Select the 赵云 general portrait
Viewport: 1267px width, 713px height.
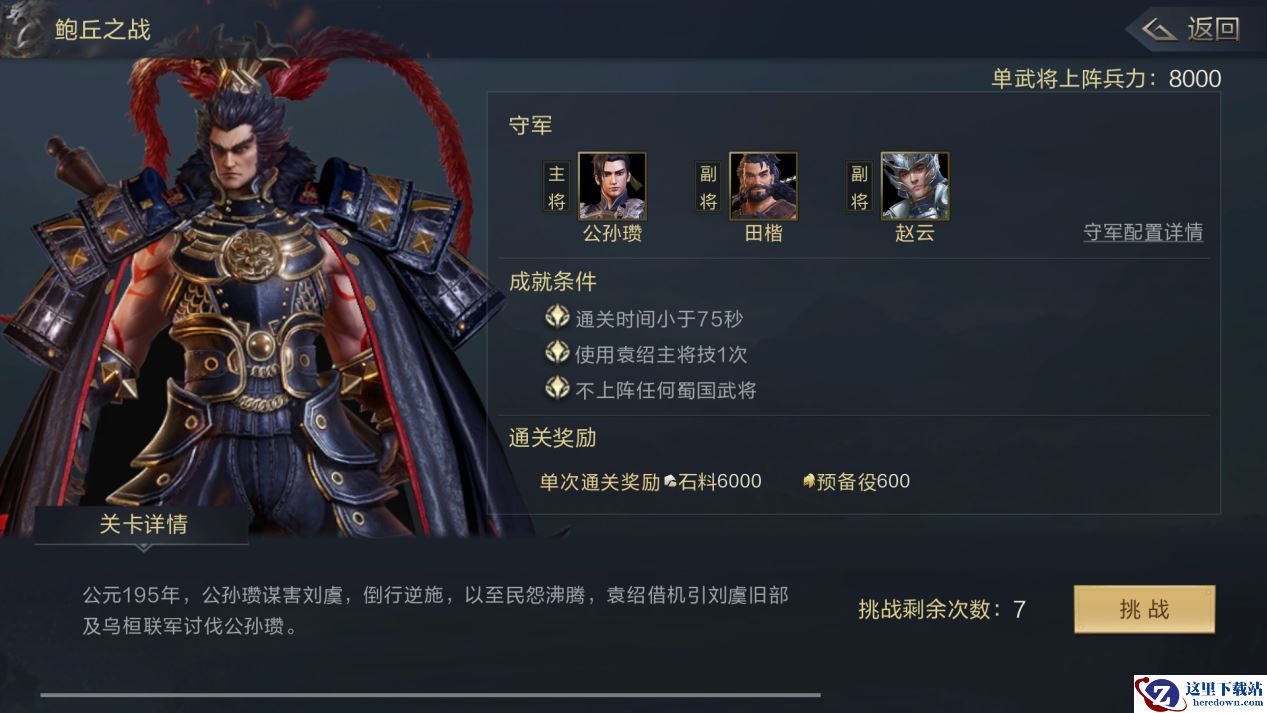pyautogui.click(x=915, y=186)
